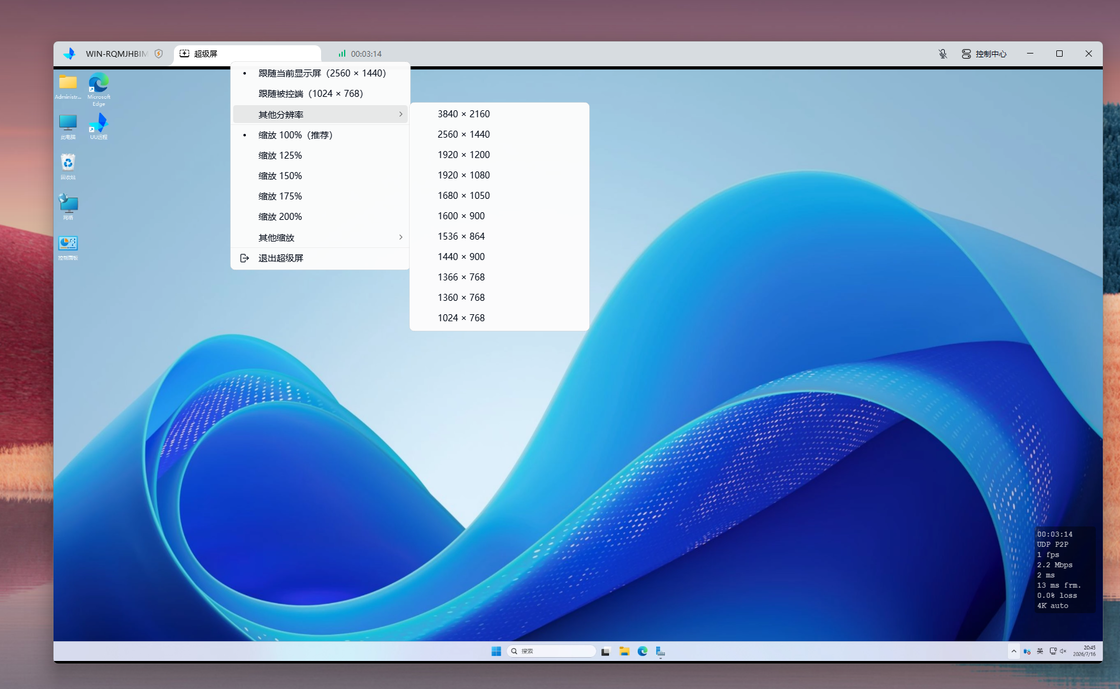Select 缩放 100% (推荐) scaling

320,135
